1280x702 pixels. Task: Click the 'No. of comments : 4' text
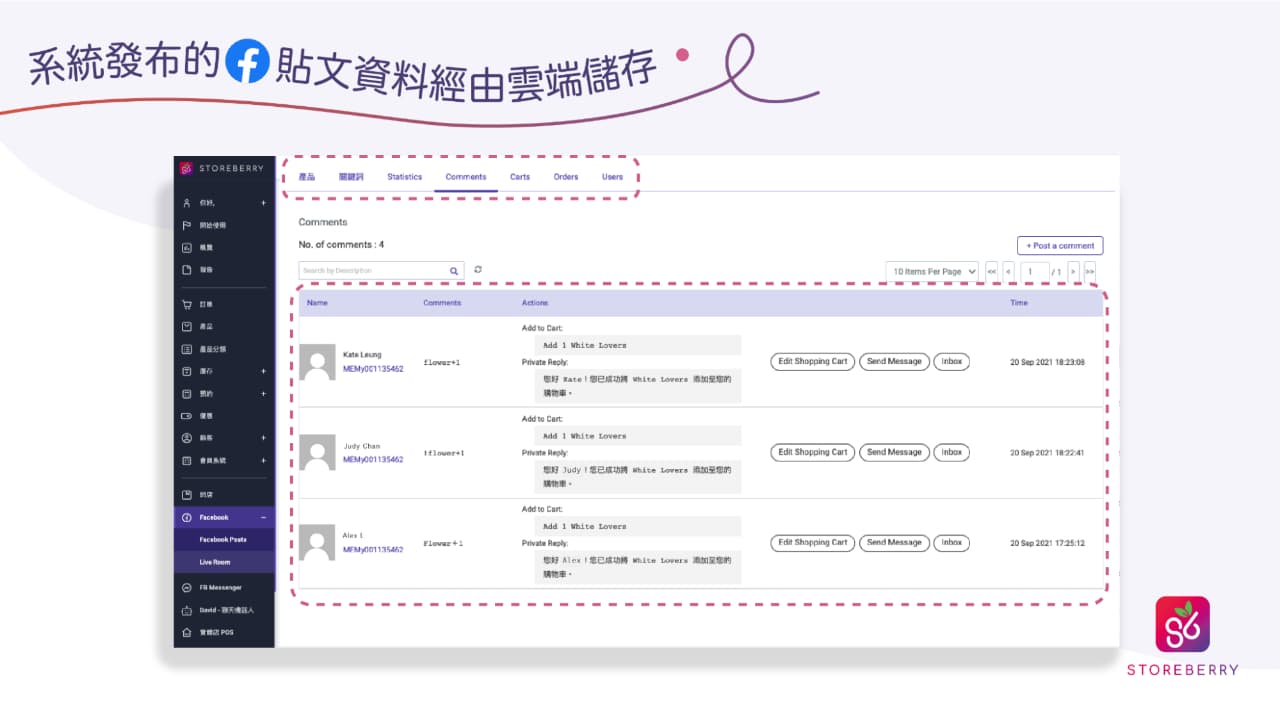click(341, 245)
